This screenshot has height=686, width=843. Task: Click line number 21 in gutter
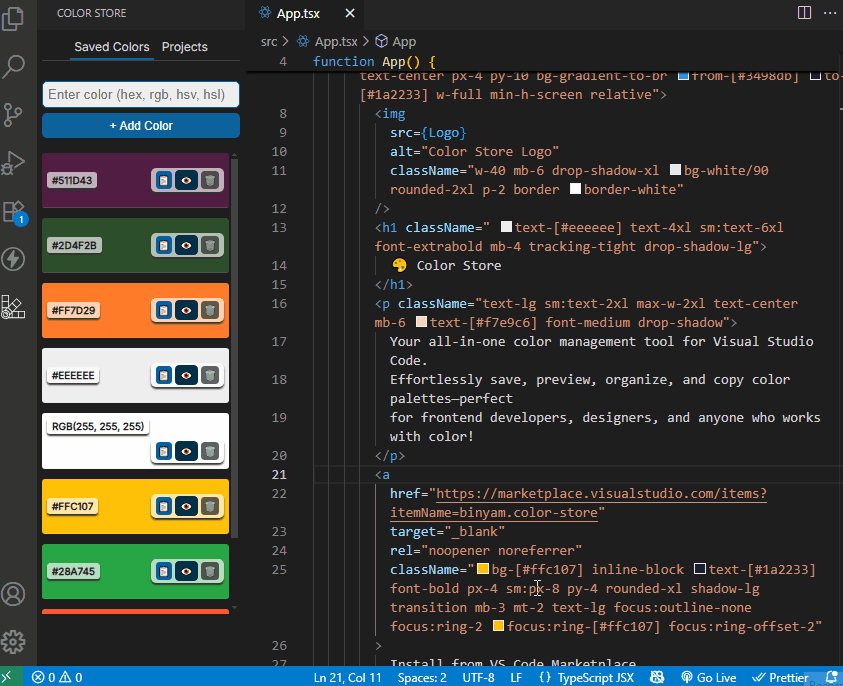coord(279,475)
